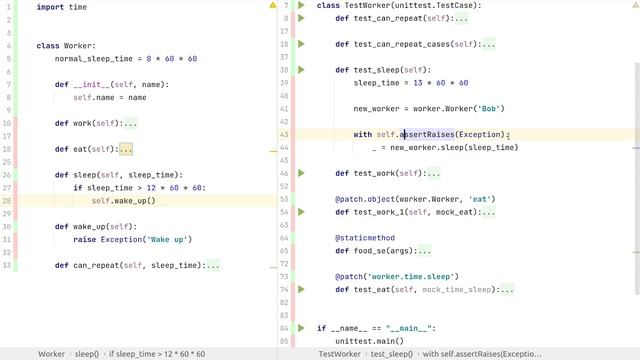This screenshot has height=360, width=640.
Task: Click 'def wake_up(self):' definition
Action: (x=96, y=227)
